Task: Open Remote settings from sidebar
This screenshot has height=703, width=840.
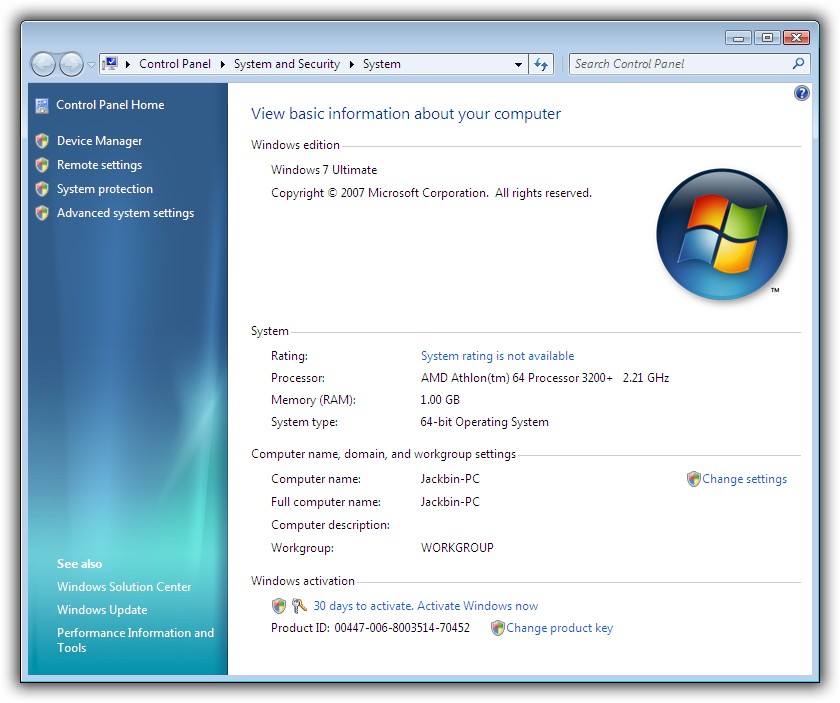Action: (99, 164)
